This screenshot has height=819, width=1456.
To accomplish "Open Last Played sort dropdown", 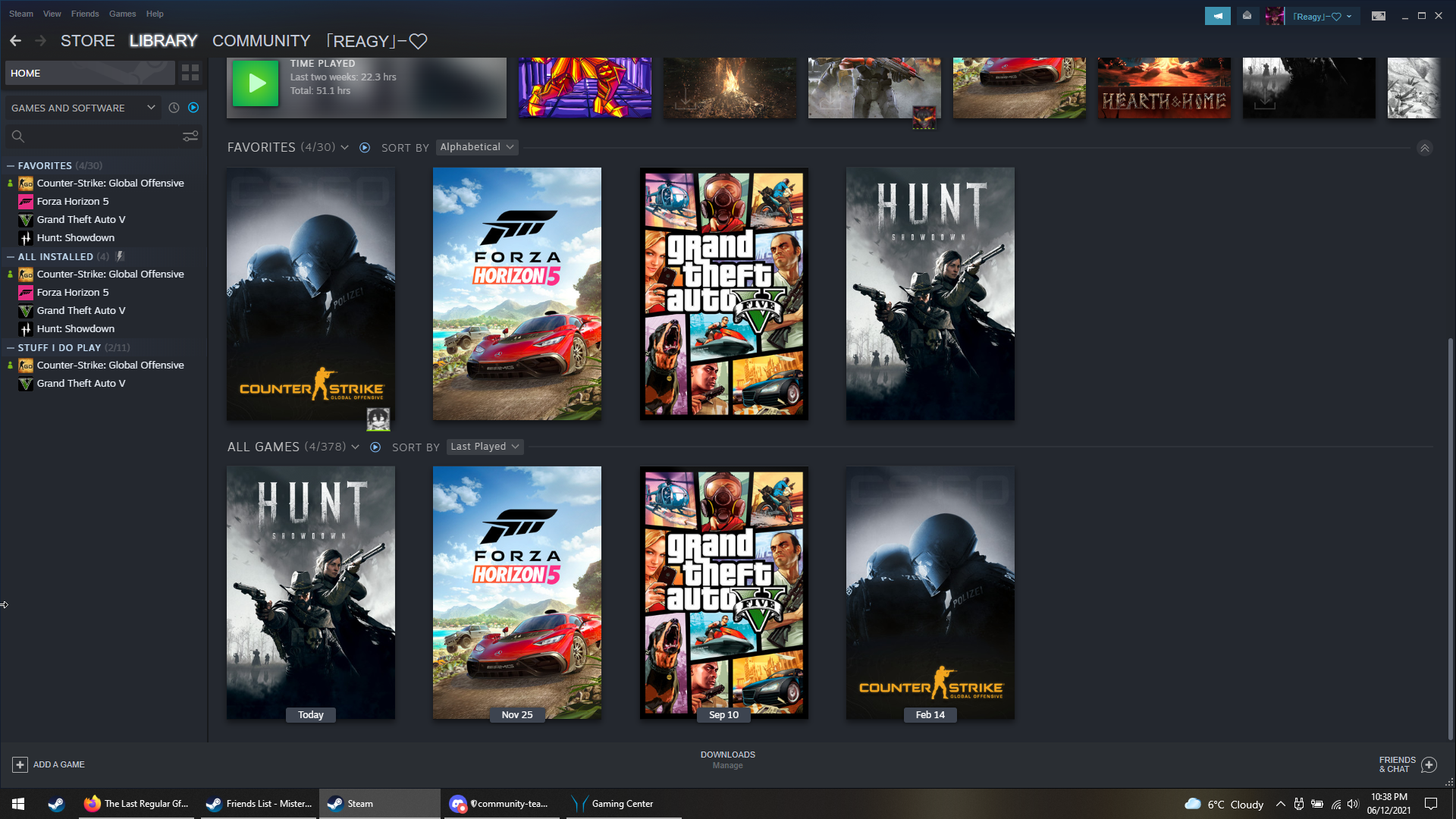I will tap(485, 447).
